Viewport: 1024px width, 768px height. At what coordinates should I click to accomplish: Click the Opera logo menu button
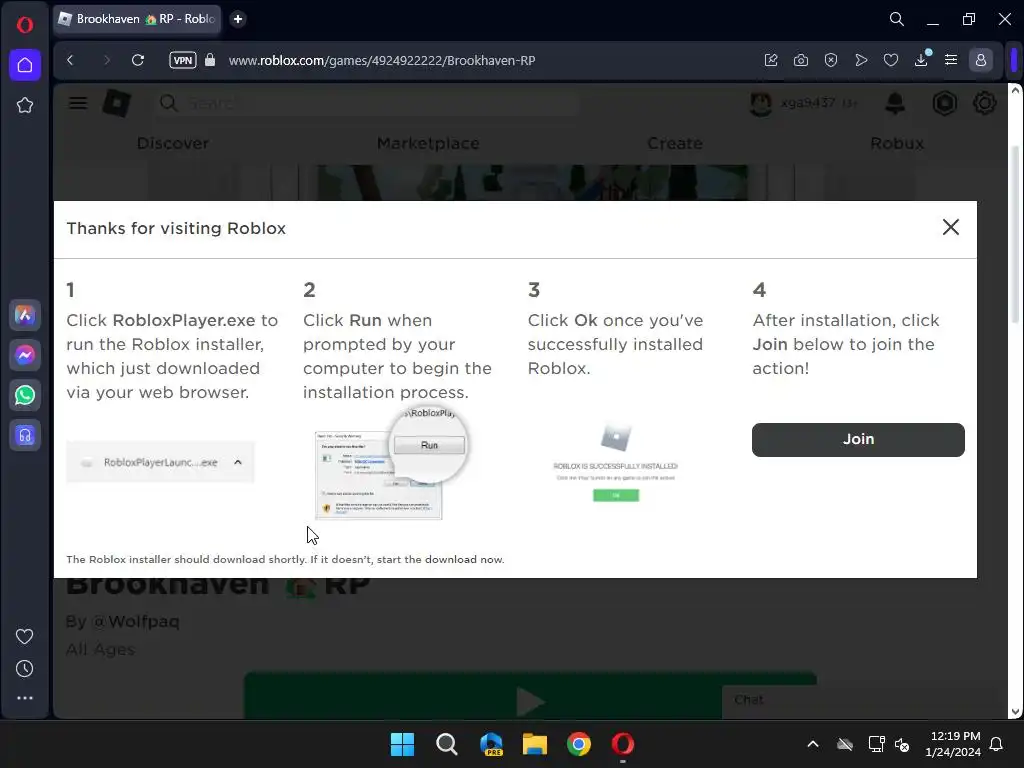(x=25, y=25)
